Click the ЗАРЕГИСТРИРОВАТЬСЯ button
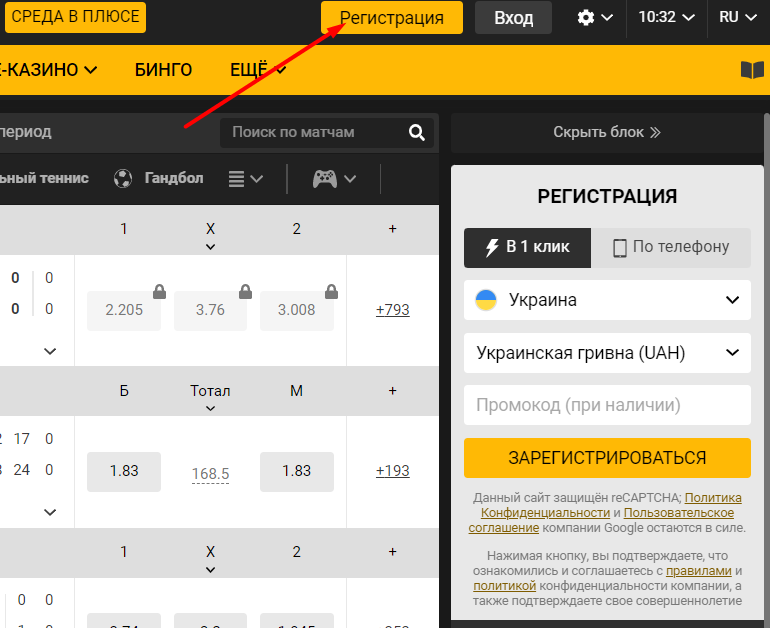The width and height of the screenshot is (770, 628). (607, 458)
